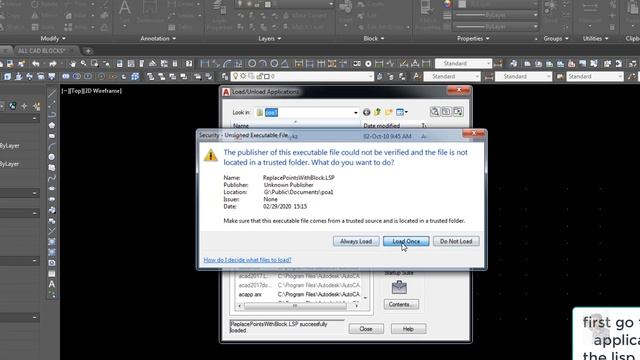
Task: Click the Dimension Style manager icon
Action: point(498,63)
